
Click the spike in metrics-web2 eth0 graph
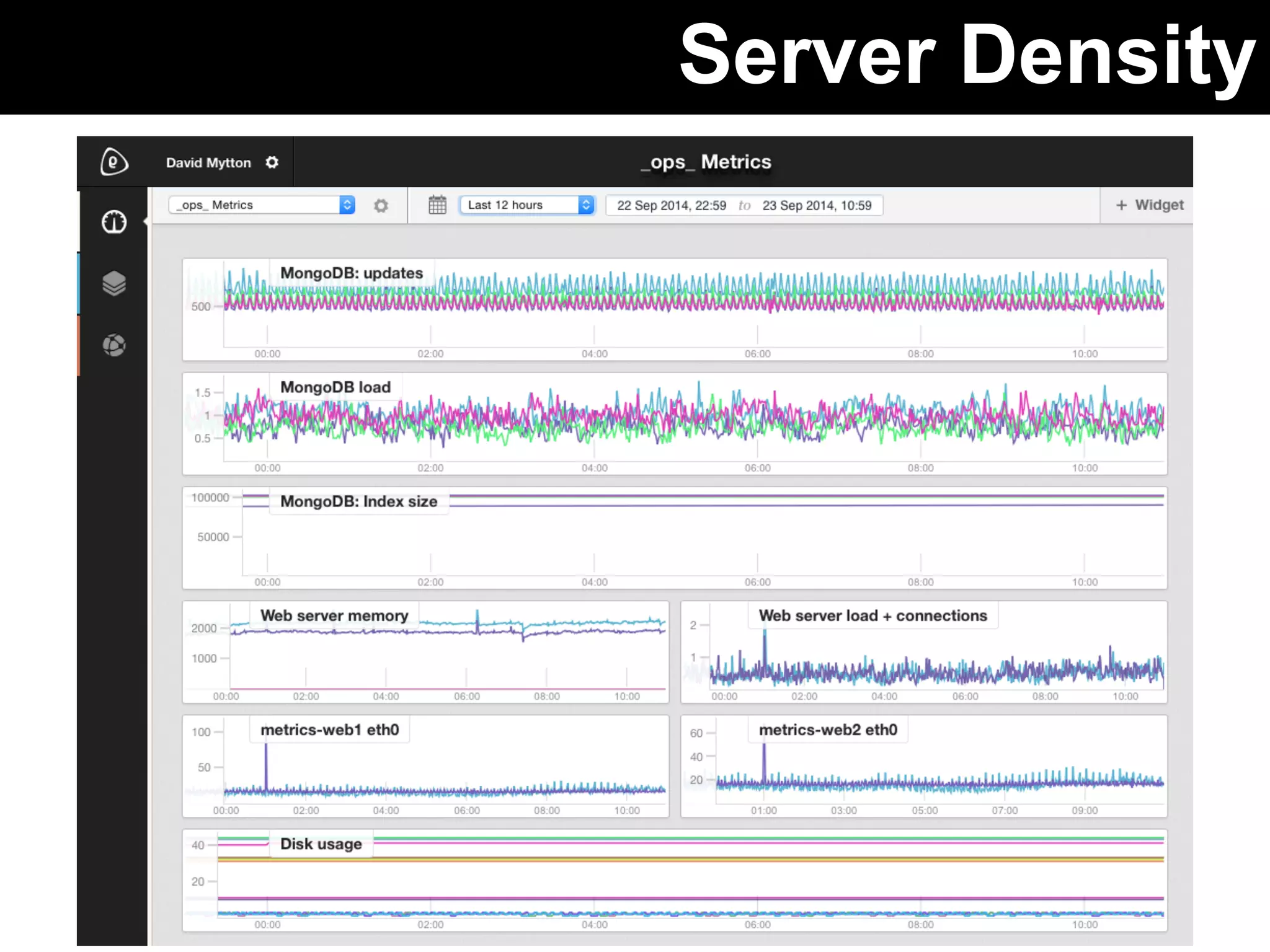click(x=764, y=762)
